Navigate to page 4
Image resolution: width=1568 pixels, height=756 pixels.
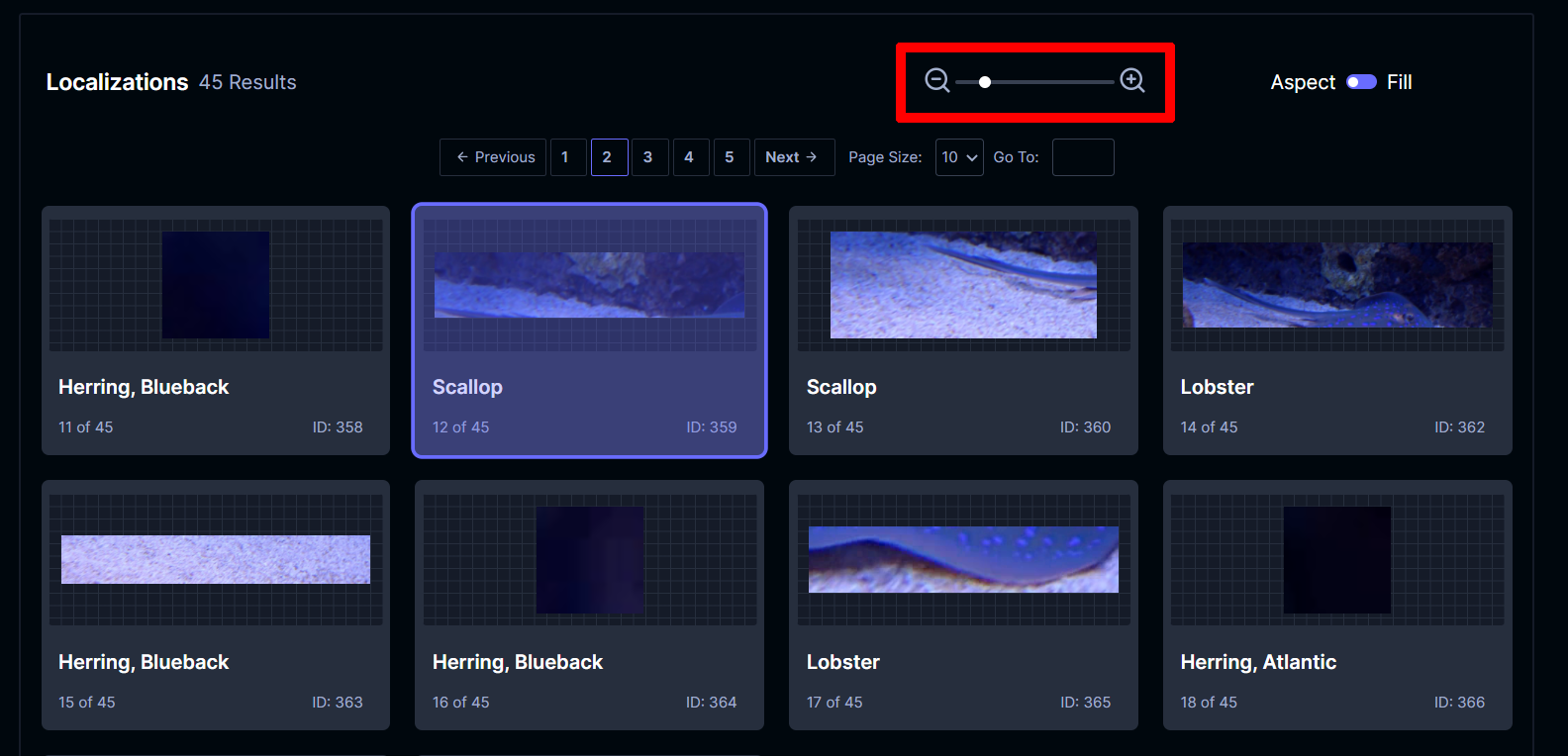pyautogui.click(x=691, y=157)
